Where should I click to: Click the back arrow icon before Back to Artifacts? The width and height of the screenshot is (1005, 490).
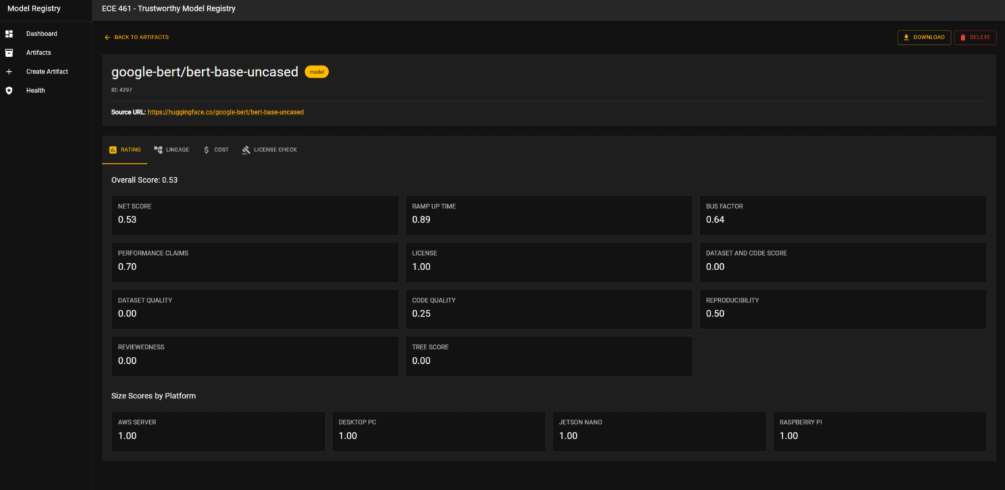pyautogui.click(x=108, y=37)
